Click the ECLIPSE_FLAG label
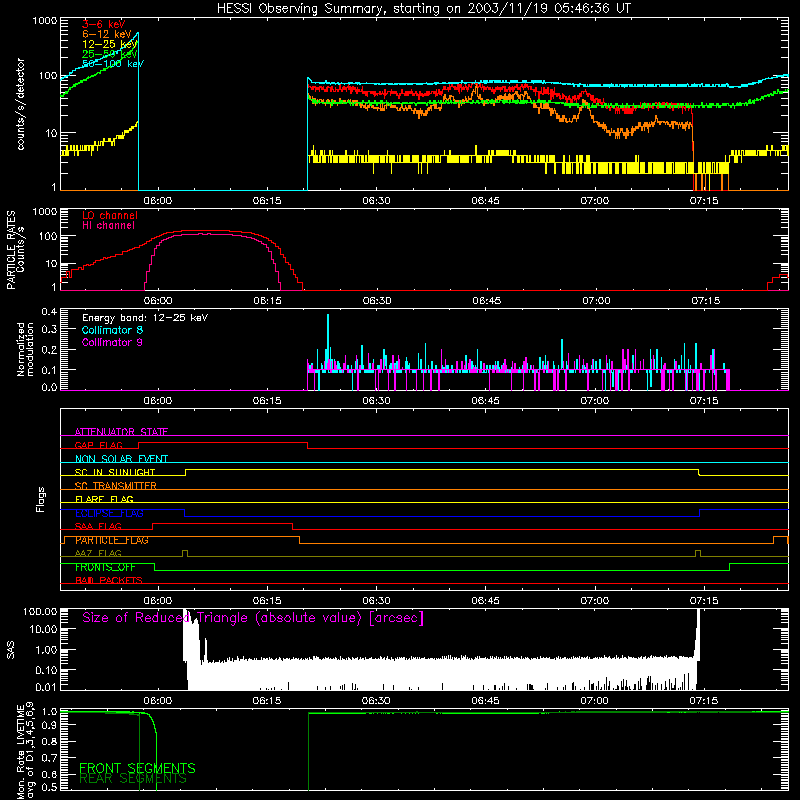The height and width of the screenshot is (800, 800). tap(109, 513)
